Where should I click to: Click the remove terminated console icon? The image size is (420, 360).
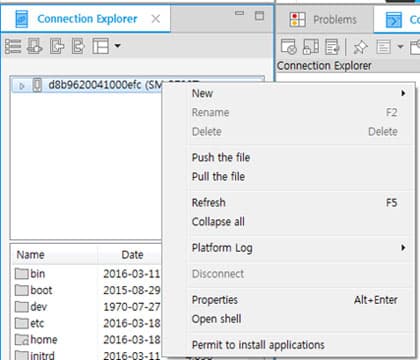pyautogui.click(x=289, y=47)
